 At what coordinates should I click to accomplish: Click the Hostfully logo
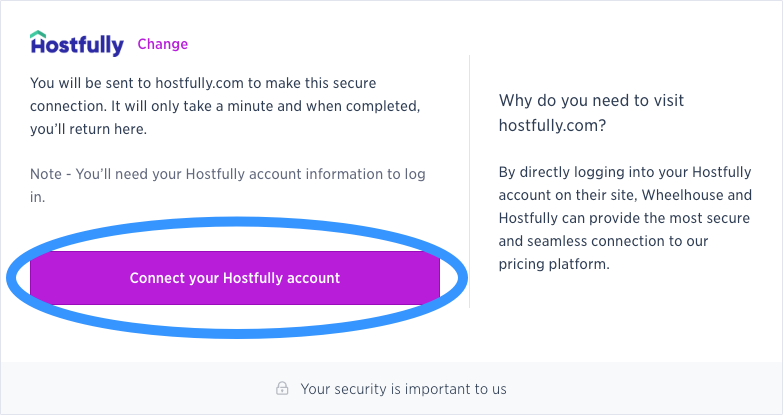click(x=76, y=43)
